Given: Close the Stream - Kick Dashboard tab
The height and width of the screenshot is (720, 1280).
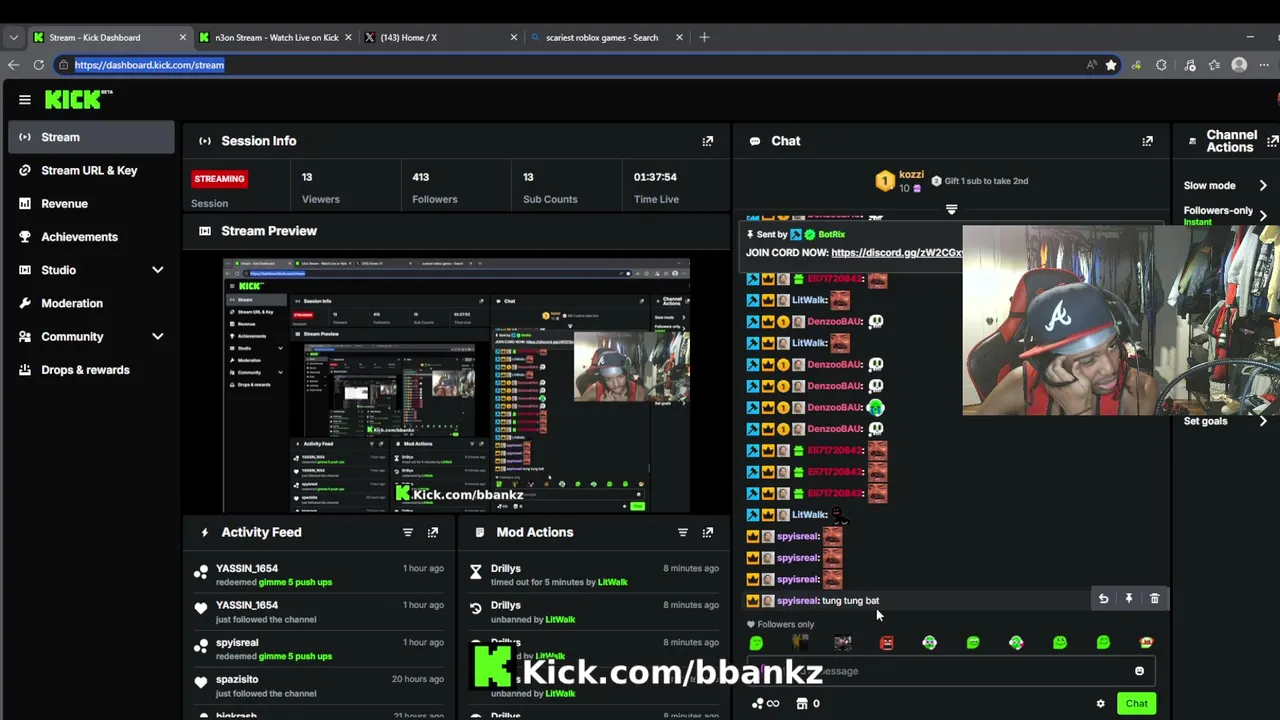Looking at the screenshot, I should click(x=182, y=38).
